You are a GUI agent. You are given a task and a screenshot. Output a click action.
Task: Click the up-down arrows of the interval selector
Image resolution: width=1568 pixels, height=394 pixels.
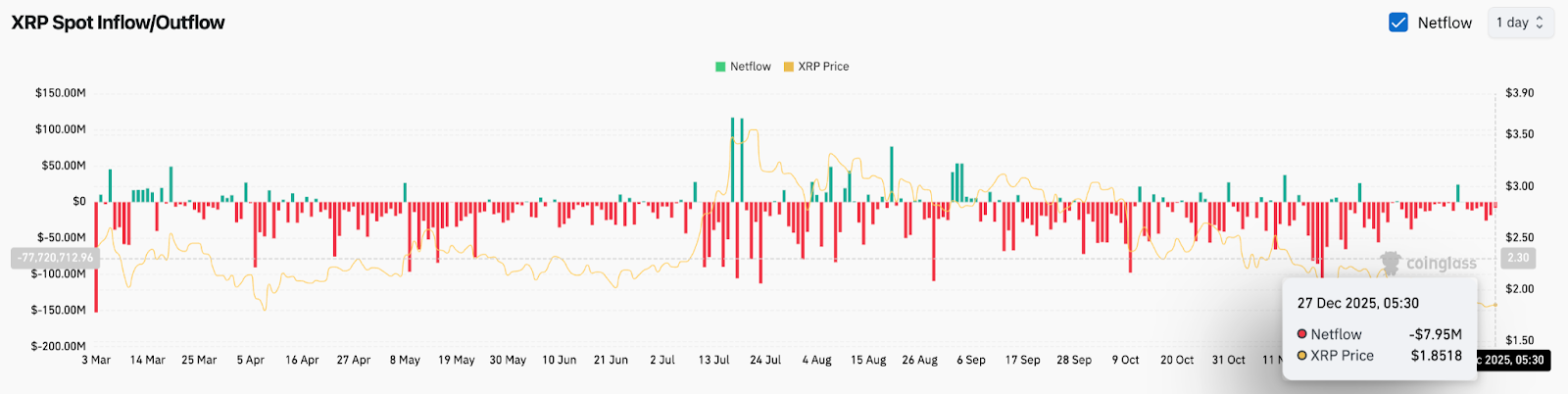1540,23
